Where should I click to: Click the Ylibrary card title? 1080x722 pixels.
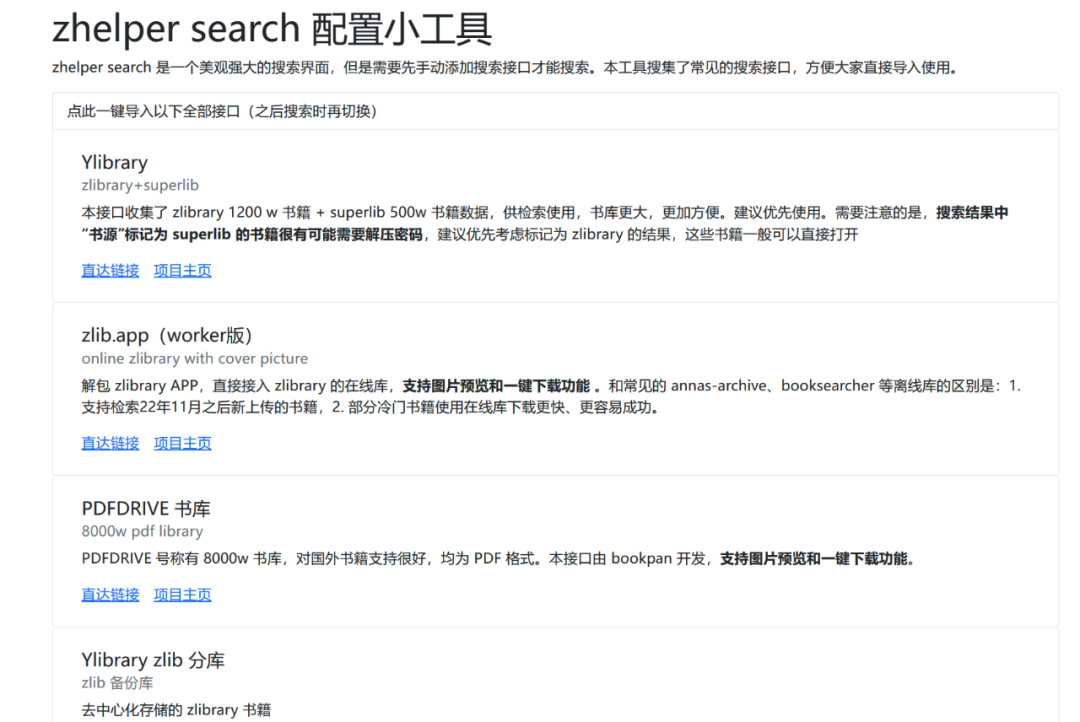click(x=114, y=163)
